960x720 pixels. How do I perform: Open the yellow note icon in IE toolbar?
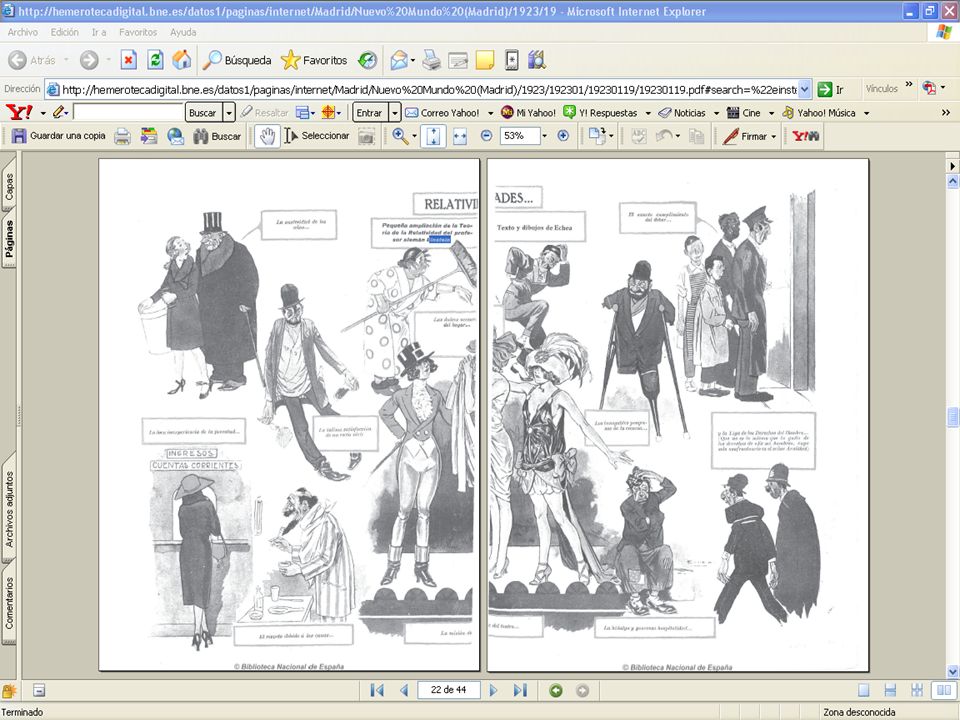pyautogui.click(x=485, y=60)
